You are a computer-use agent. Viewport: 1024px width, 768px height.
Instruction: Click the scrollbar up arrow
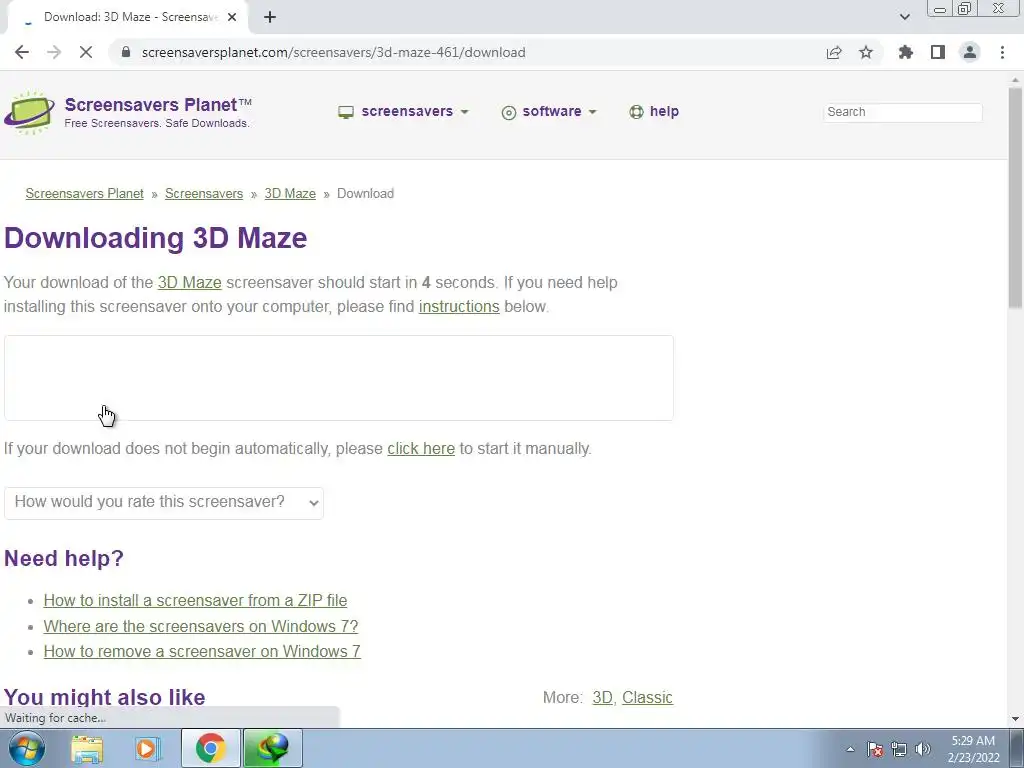pyautogui.click(x=1015, y=80)
